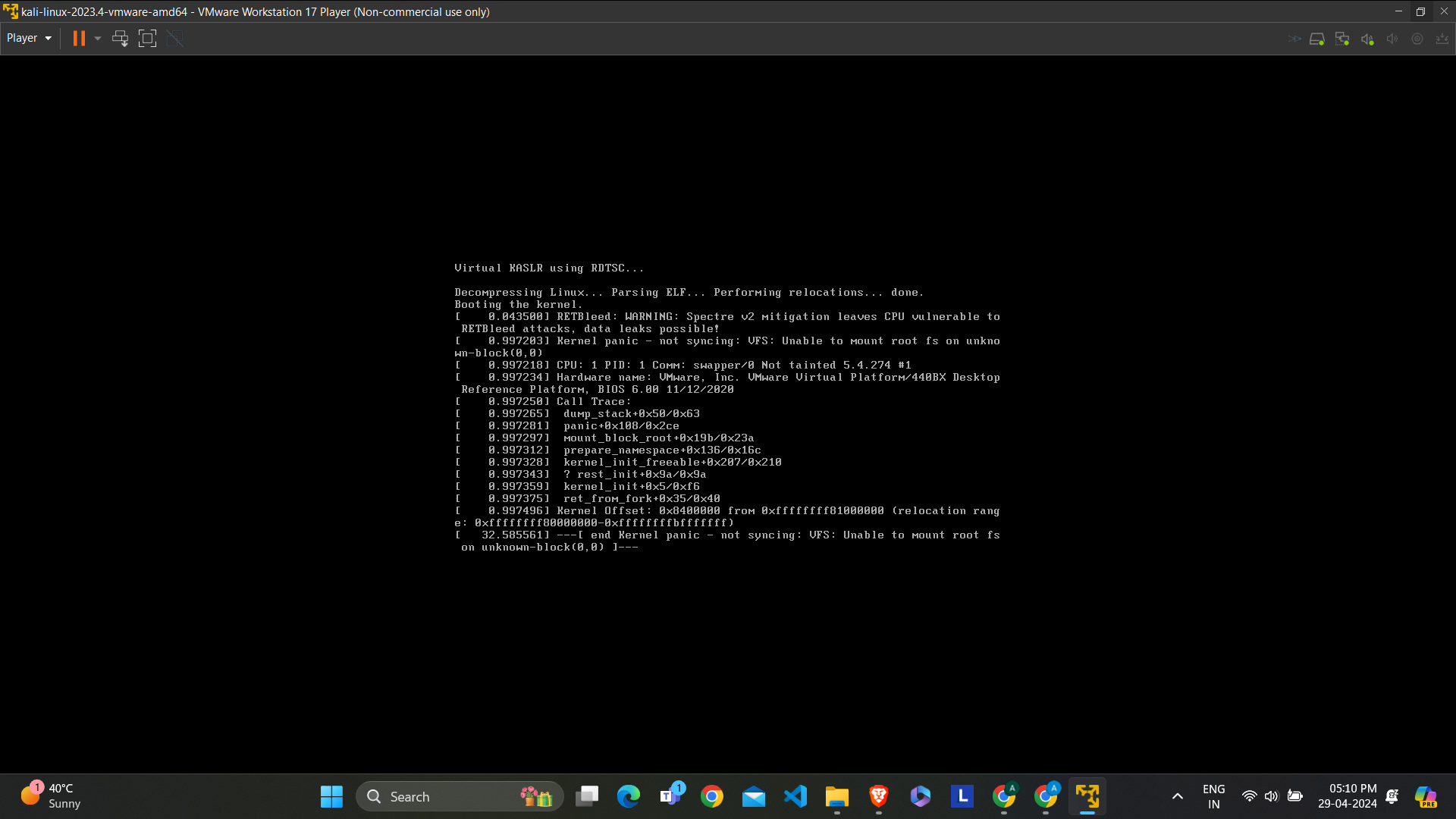Click the VMware window title bar icon
Viewport: 1456px width, 819px height.
[11, 11]
